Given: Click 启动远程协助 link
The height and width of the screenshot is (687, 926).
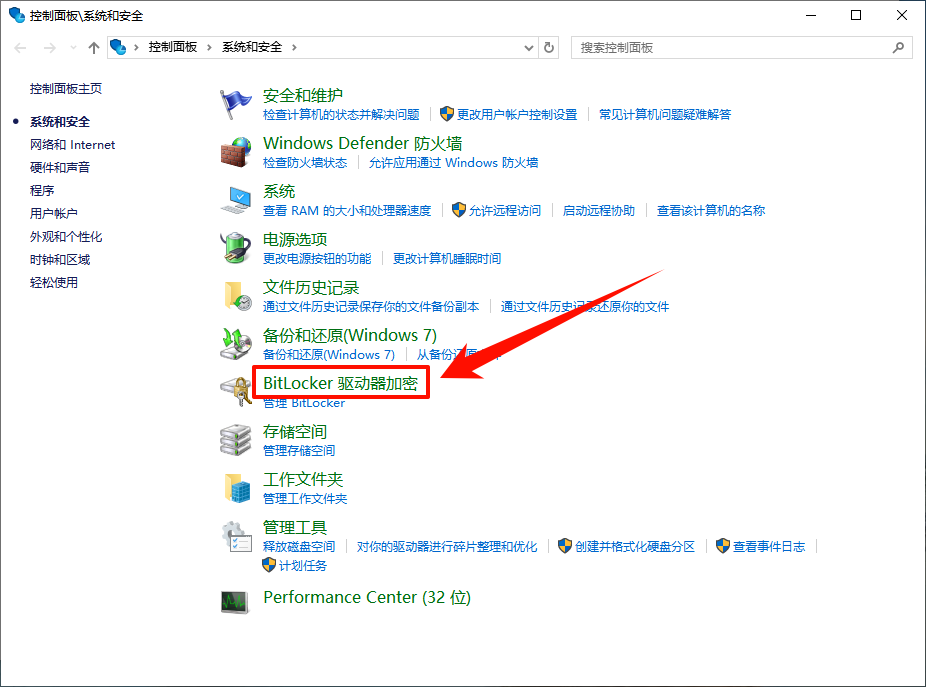Looking at the screenshot, I should (x=598, y=211).
